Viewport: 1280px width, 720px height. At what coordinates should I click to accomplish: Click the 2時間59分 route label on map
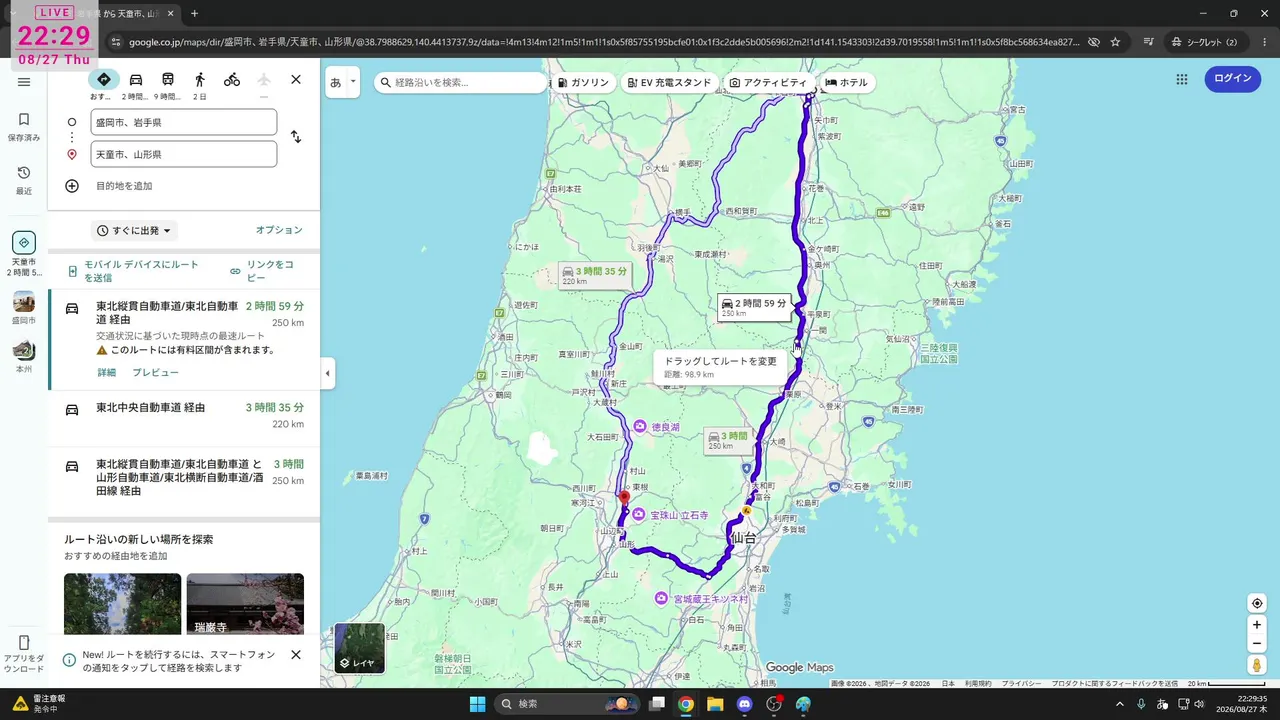tap(754, 307)
